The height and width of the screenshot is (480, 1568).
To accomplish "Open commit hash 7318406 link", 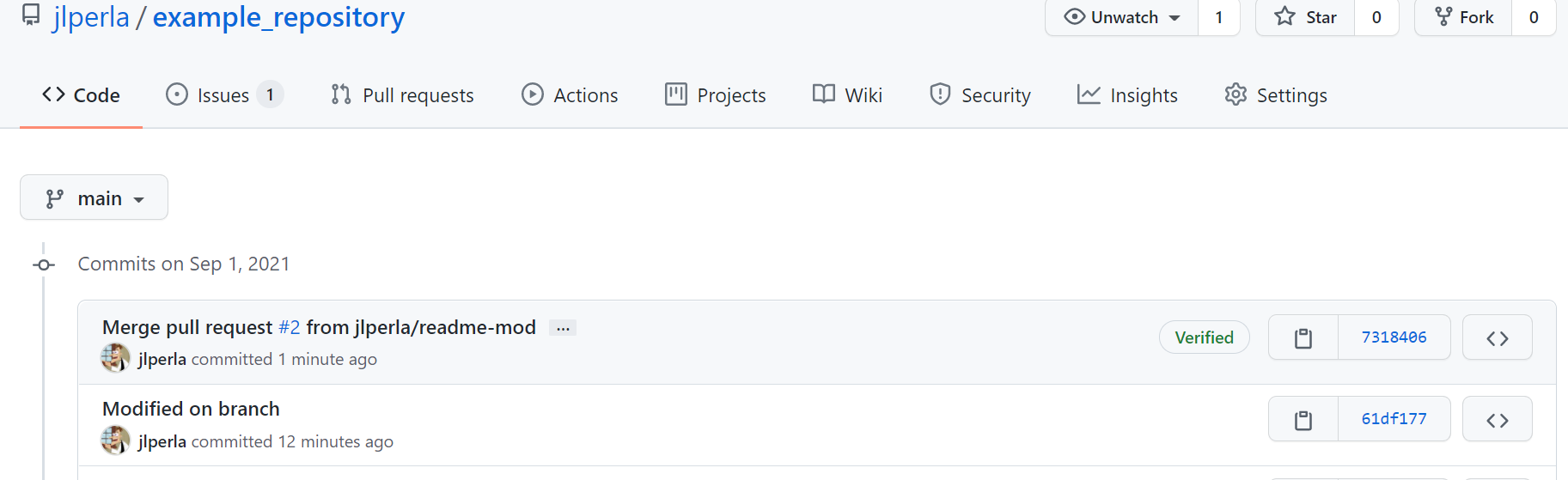I will (1394, 337).
